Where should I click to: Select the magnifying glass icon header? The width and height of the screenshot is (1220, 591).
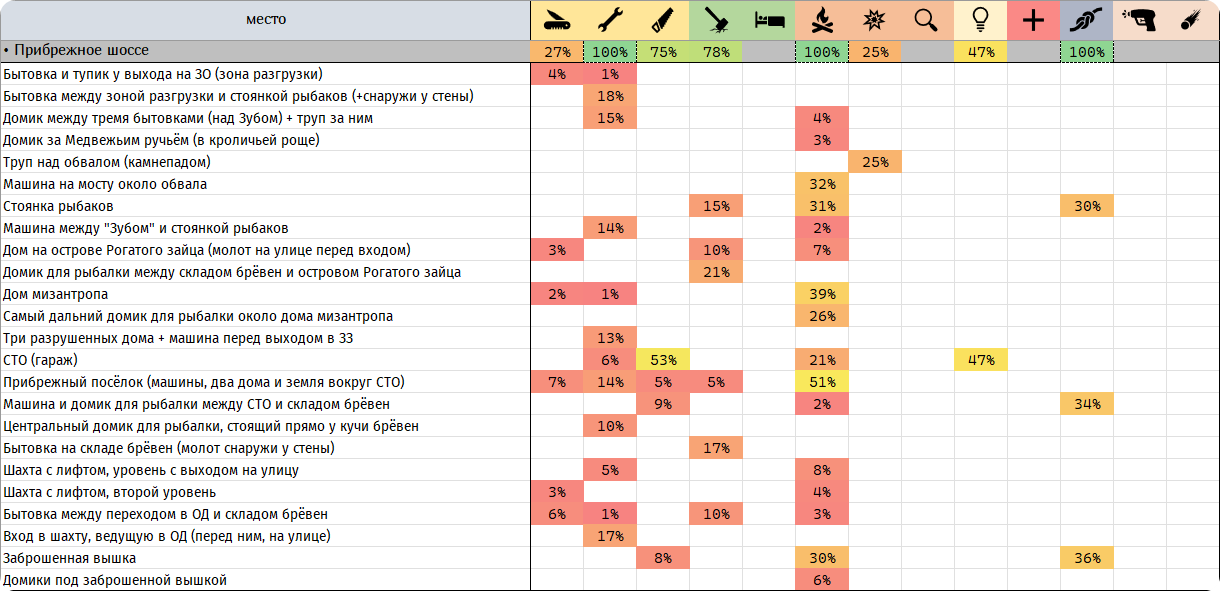[928, 20]
